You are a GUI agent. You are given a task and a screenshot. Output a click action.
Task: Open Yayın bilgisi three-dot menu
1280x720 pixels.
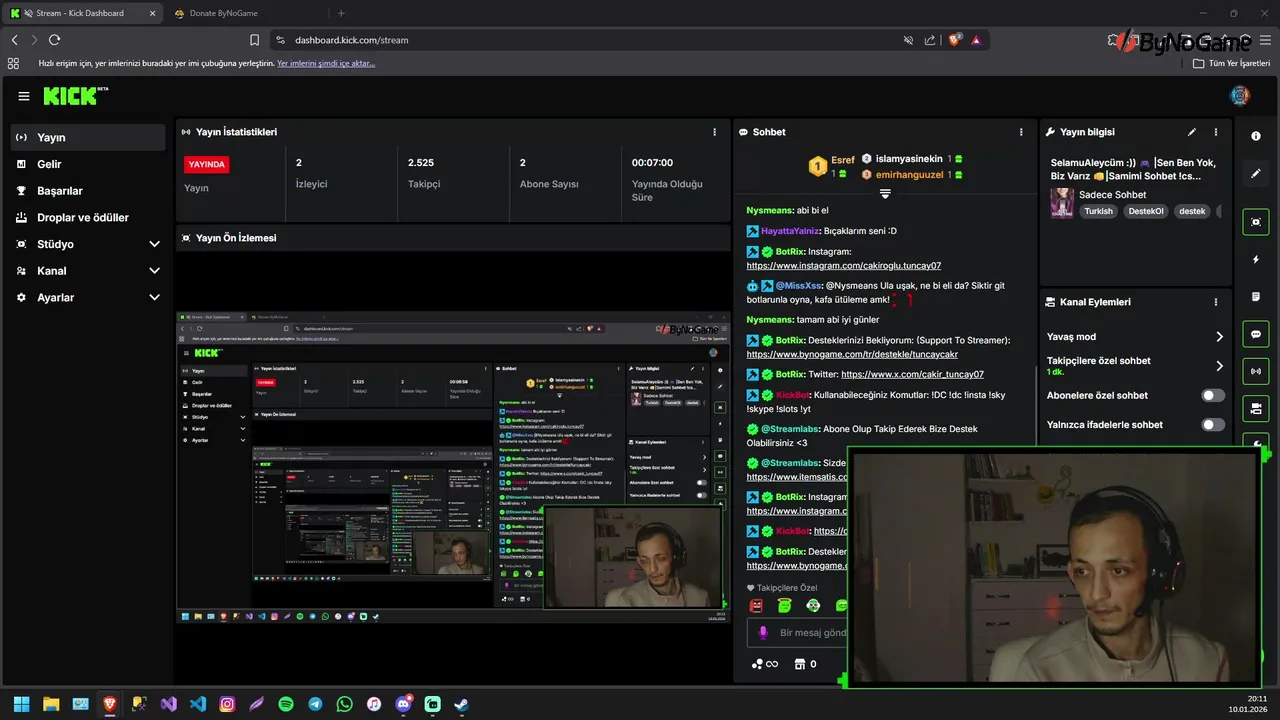click(x=1216, y=132)
